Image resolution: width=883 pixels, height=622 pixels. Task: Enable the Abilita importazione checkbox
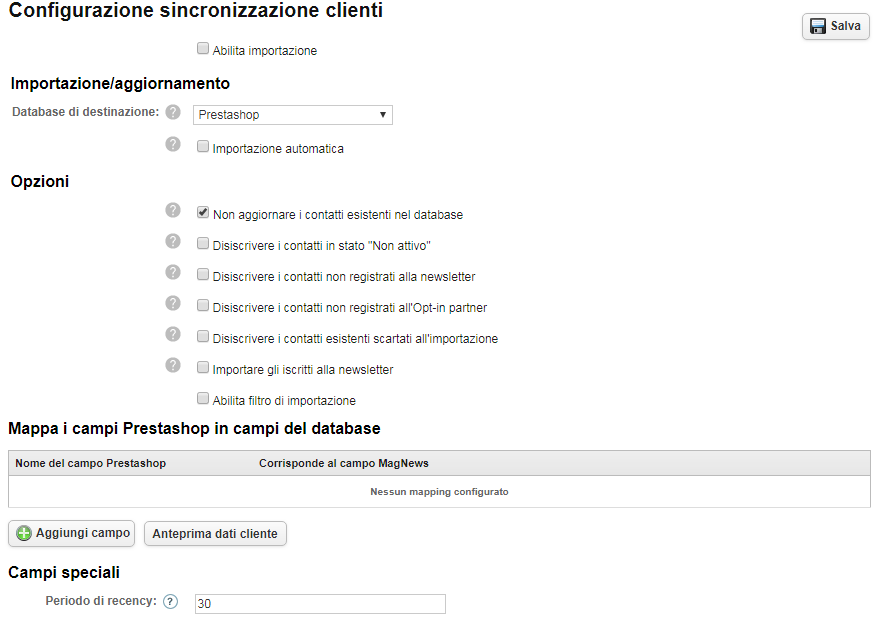coord(203,48)
